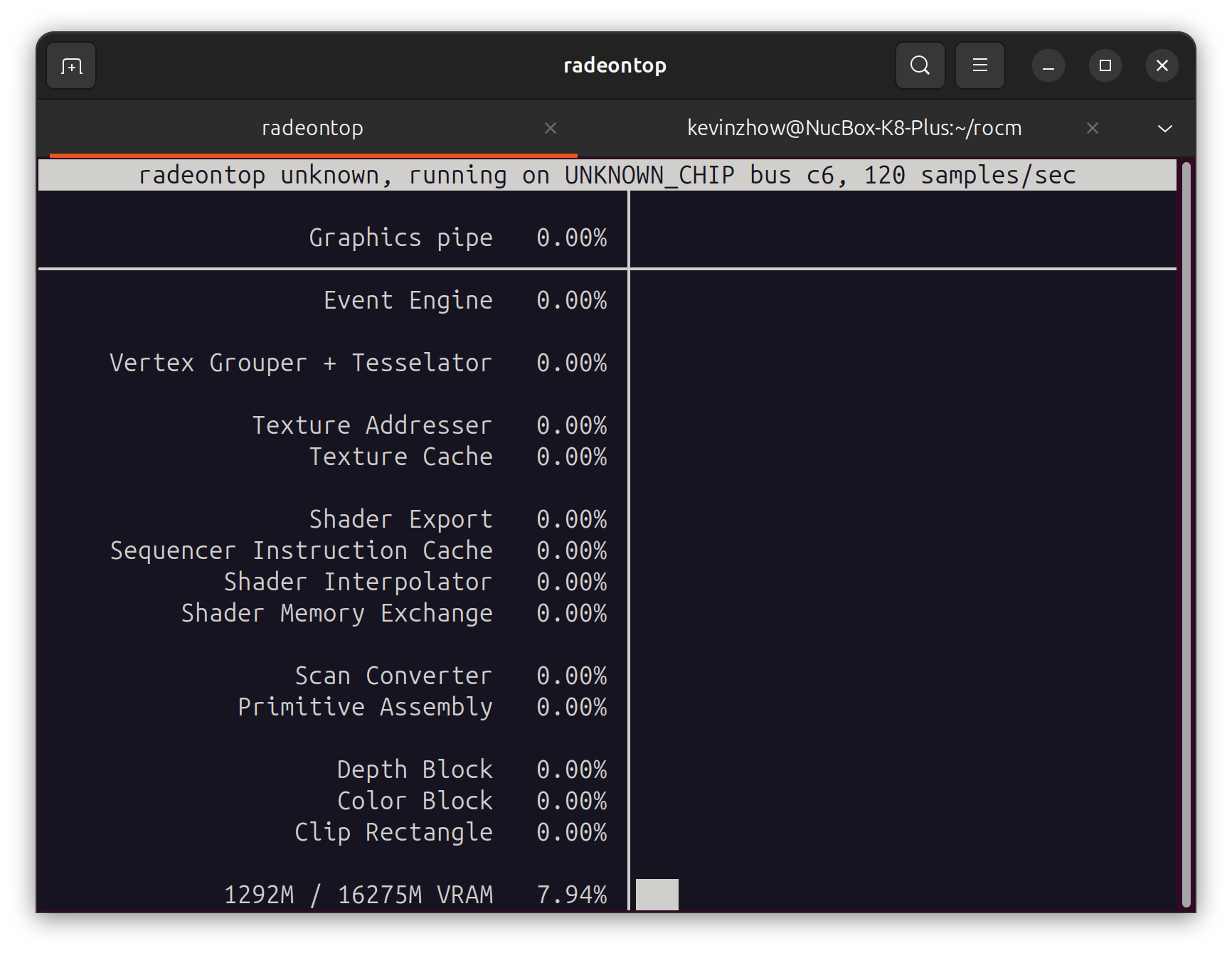Viewport: 1232px width, 953px height.
Task: Click the Graphics pipe label
Action: (400, 238)
